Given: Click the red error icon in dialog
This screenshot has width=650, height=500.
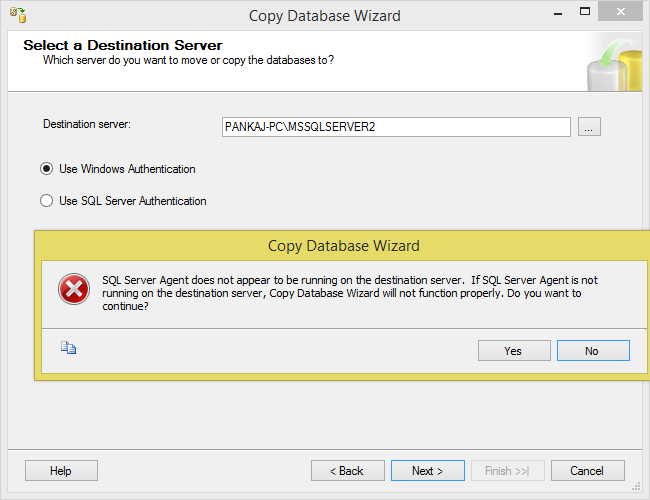Looking at the screenshot, I should (74, 289).
